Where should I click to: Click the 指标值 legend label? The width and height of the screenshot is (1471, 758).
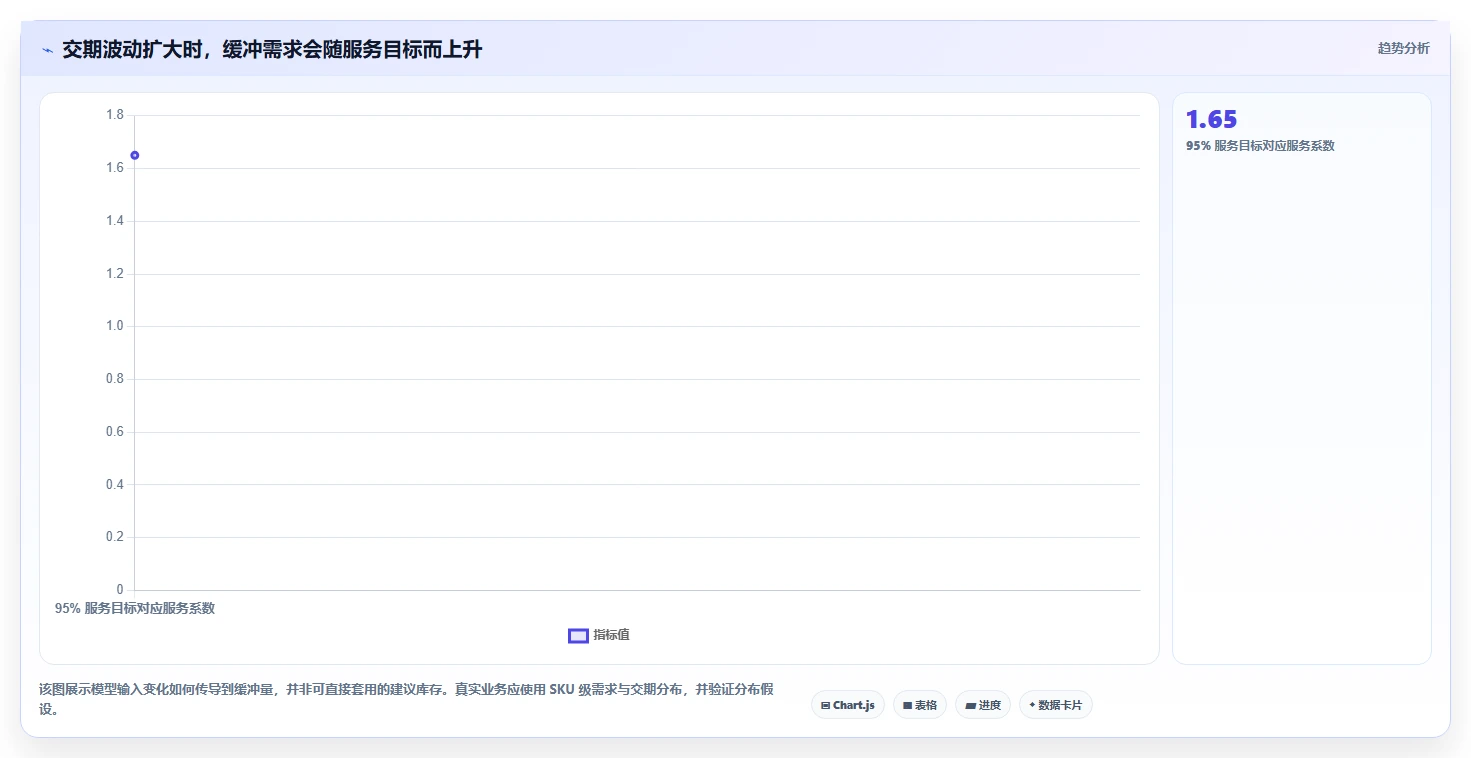[611, 636]
